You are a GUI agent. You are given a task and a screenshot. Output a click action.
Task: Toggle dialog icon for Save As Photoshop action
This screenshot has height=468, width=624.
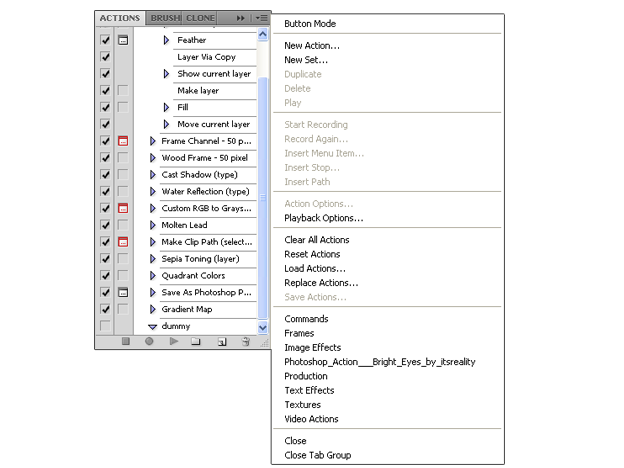tap(123, 293)
